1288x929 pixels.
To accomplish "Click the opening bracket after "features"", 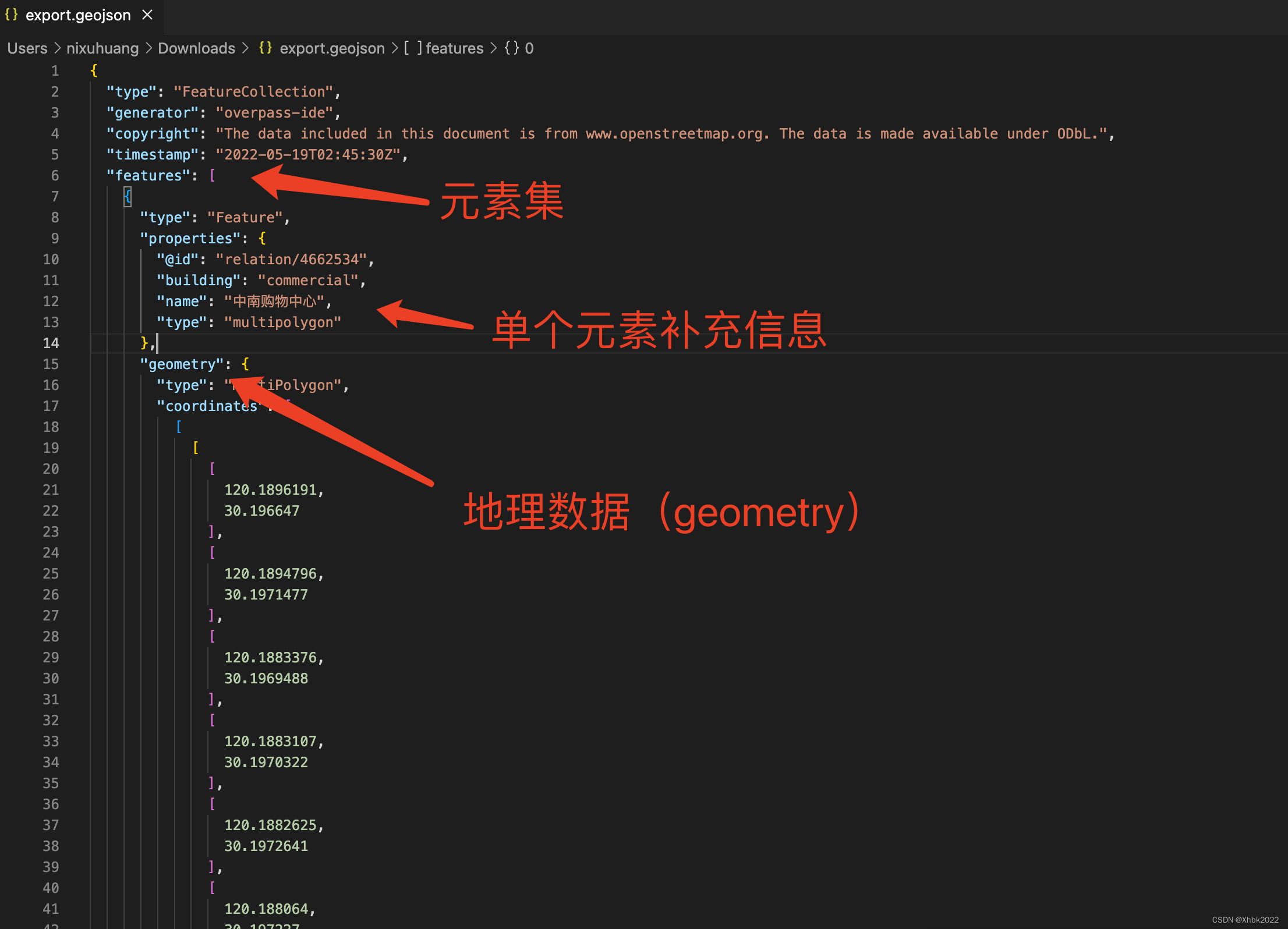I will (x=213, y=176).
